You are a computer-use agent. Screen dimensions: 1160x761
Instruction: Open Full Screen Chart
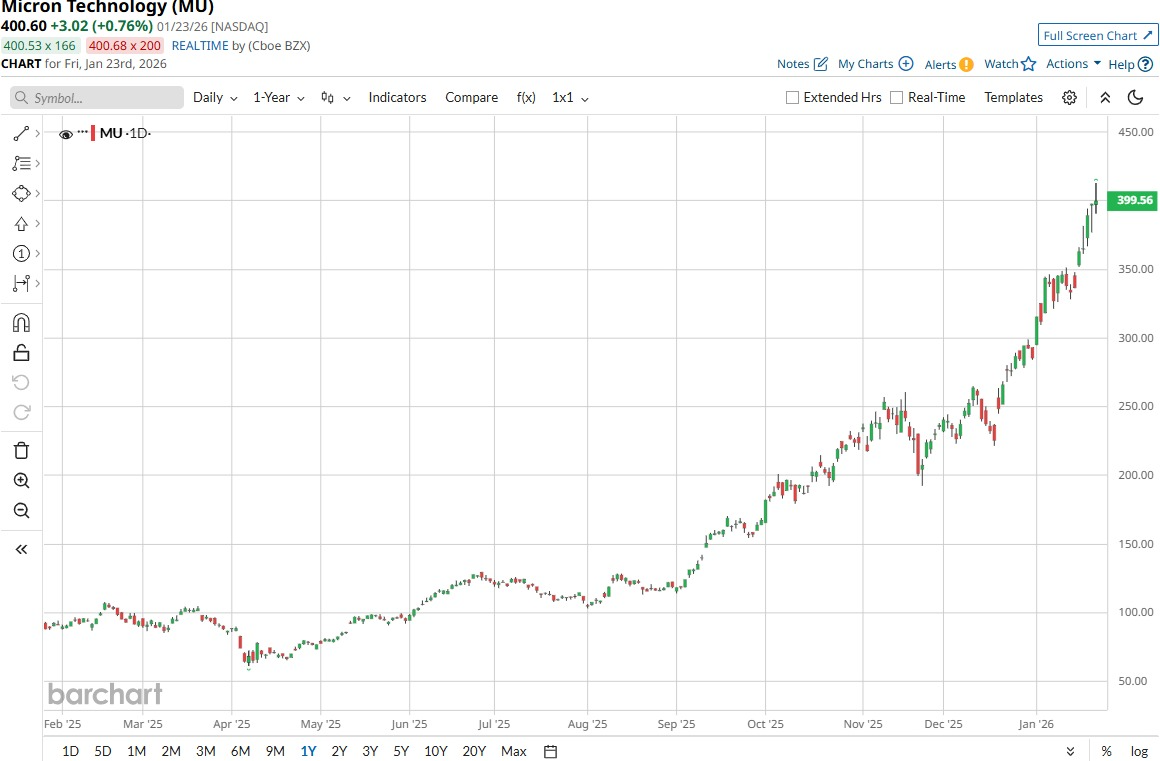point(1098,35)
